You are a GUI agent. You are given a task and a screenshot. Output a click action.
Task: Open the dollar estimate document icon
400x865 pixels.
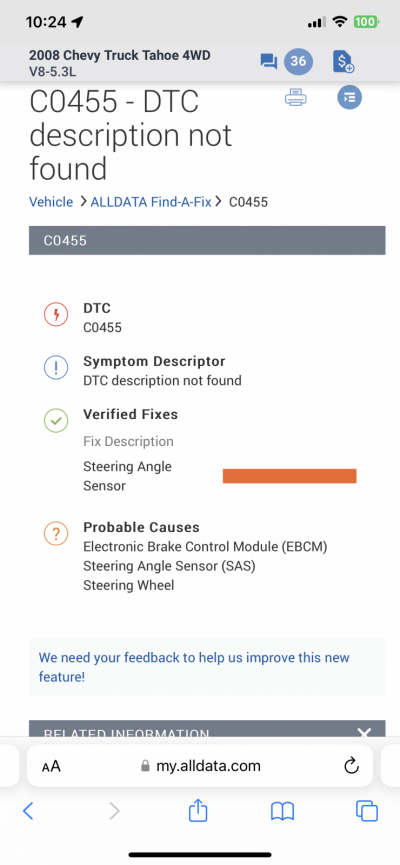343,61
